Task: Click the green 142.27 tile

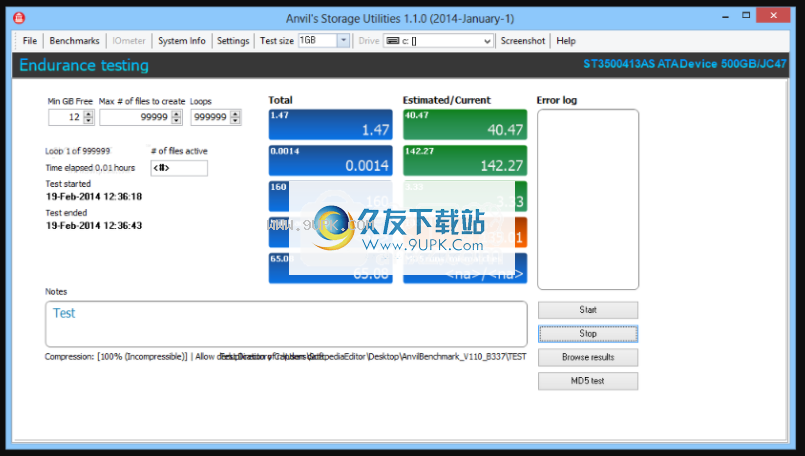Action: [465, 160]
